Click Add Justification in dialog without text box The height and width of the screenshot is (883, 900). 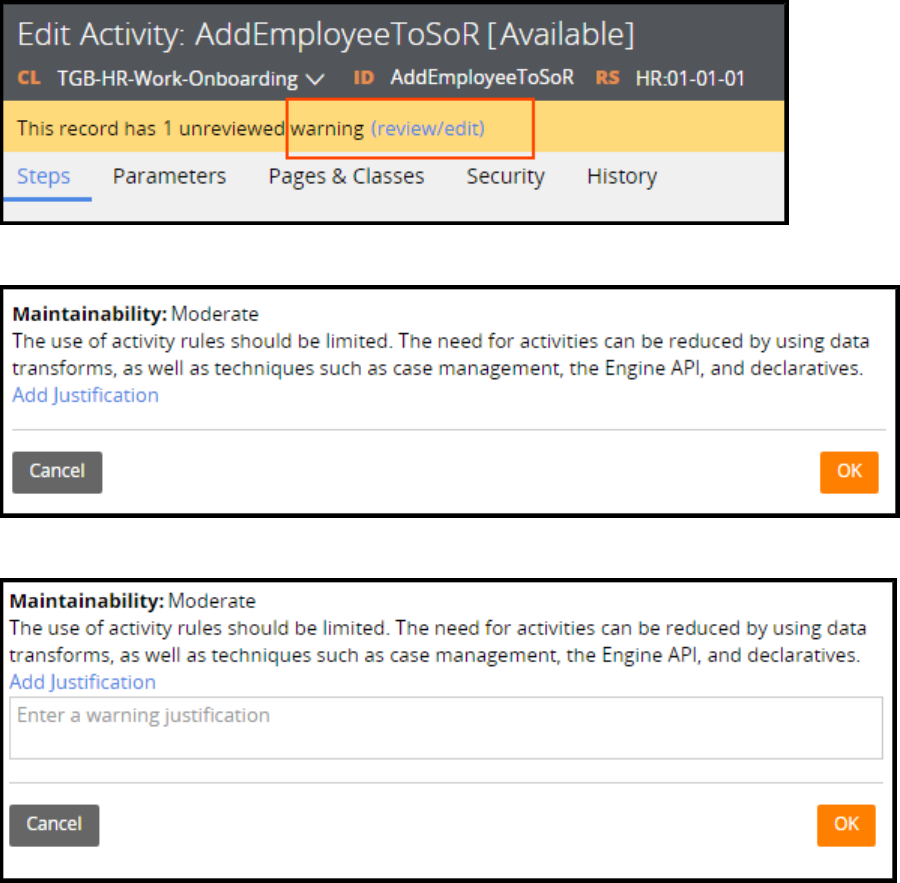coord(85,395)
